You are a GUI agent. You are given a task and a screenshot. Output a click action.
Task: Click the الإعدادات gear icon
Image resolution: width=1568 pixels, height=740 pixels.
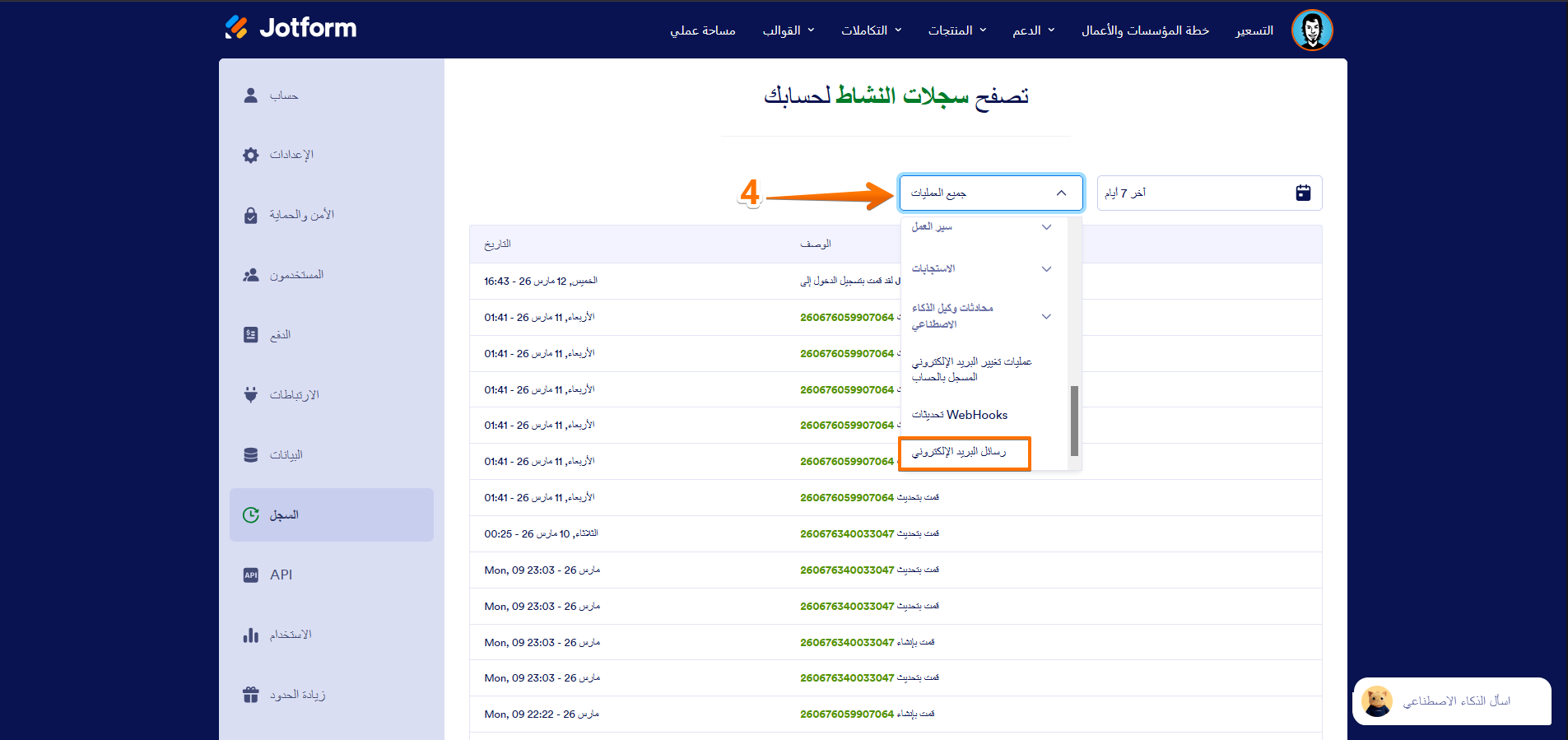point(251,155)
